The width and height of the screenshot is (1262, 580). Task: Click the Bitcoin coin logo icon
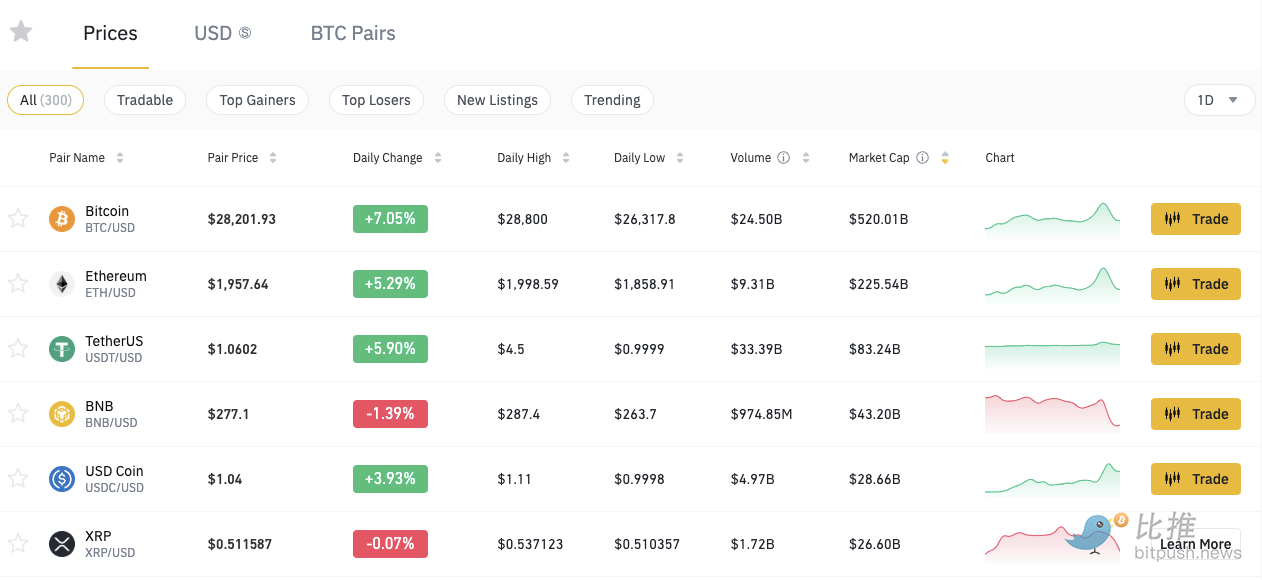(x=62, y=219)
